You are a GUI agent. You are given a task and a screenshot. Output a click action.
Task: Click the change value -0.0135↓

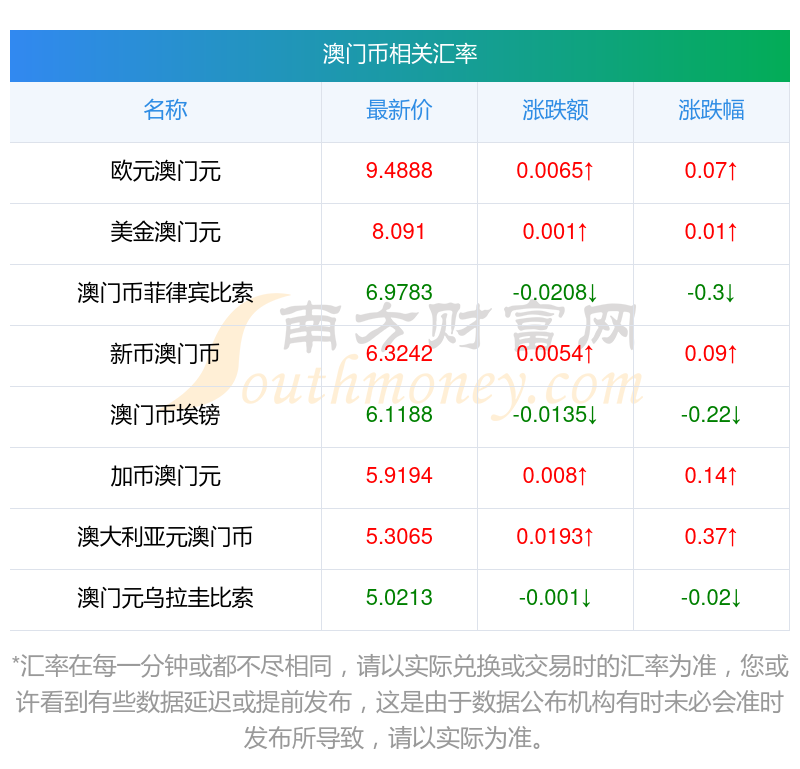click(x=555, y=414)
